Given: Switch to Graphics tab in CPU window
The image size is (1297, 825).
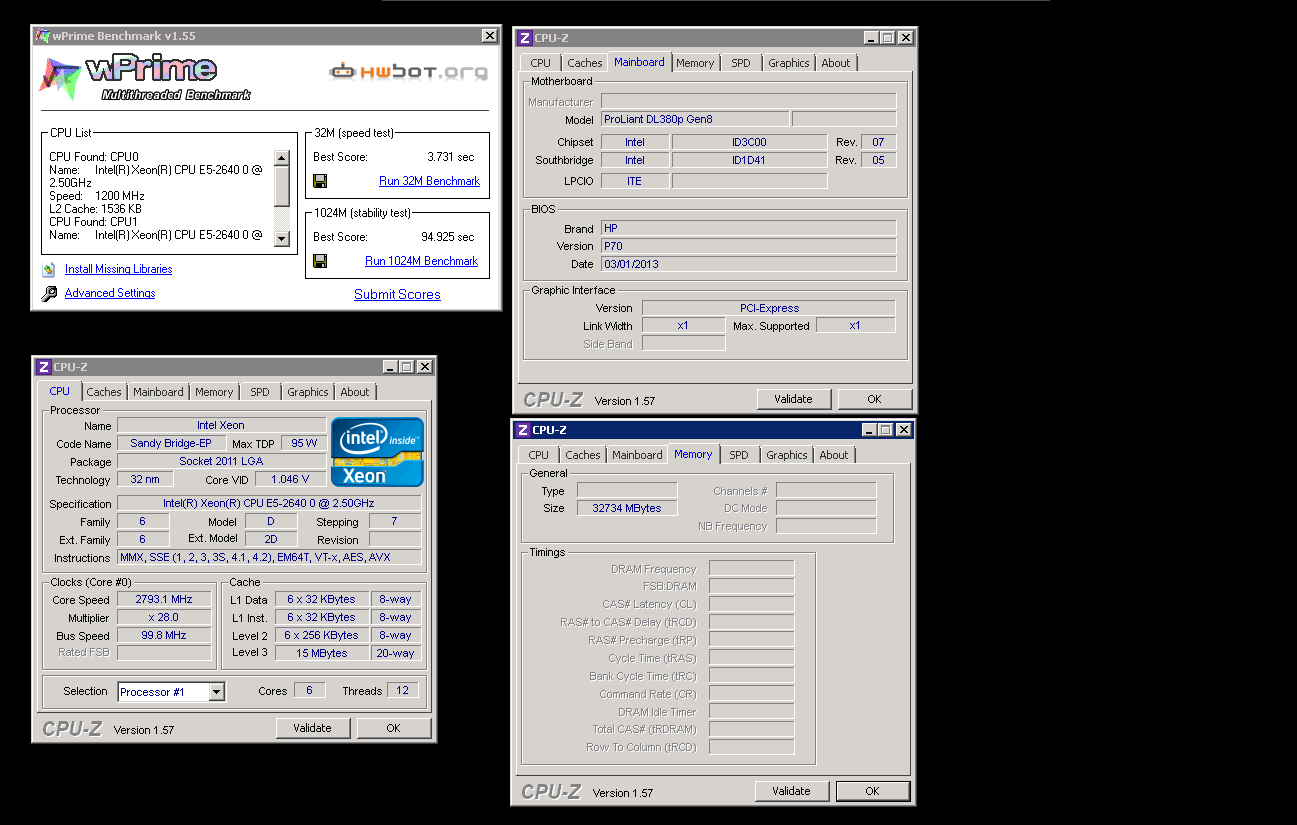Looking at the screenshot, I should [x=308, y=392].
